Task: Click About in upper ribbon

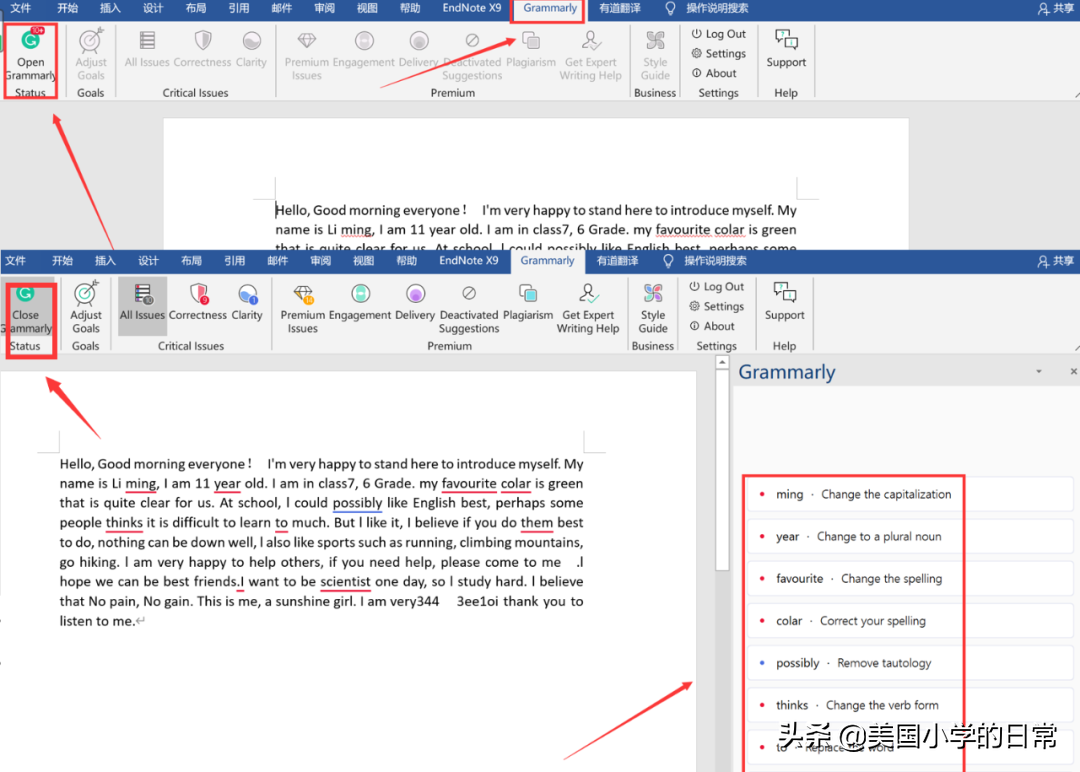Action: click(714, 73)
